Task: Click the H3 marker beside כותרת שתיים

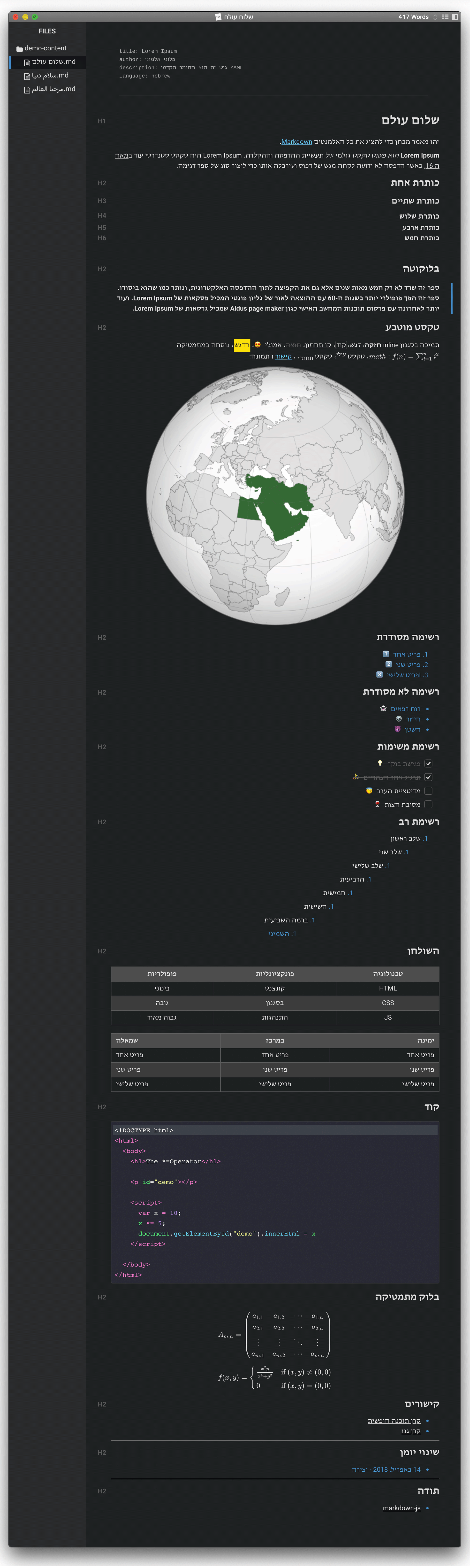Action: [x=102, y=201]
